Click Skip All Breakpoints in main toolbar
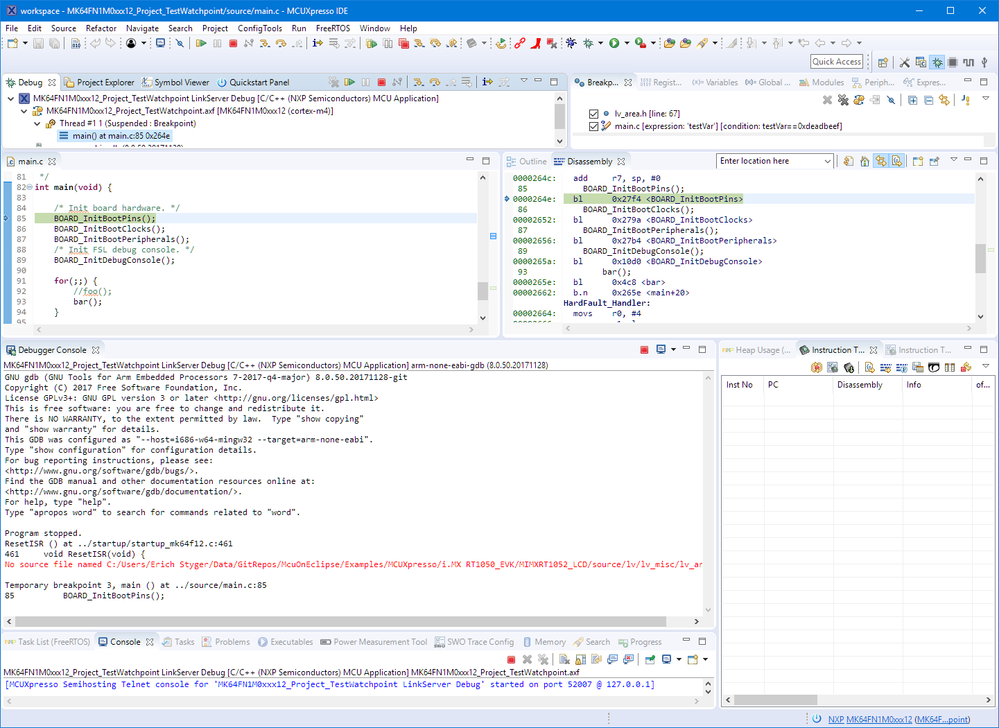The image size is (999, 728). pyautogui.click(x=180, y=43)
